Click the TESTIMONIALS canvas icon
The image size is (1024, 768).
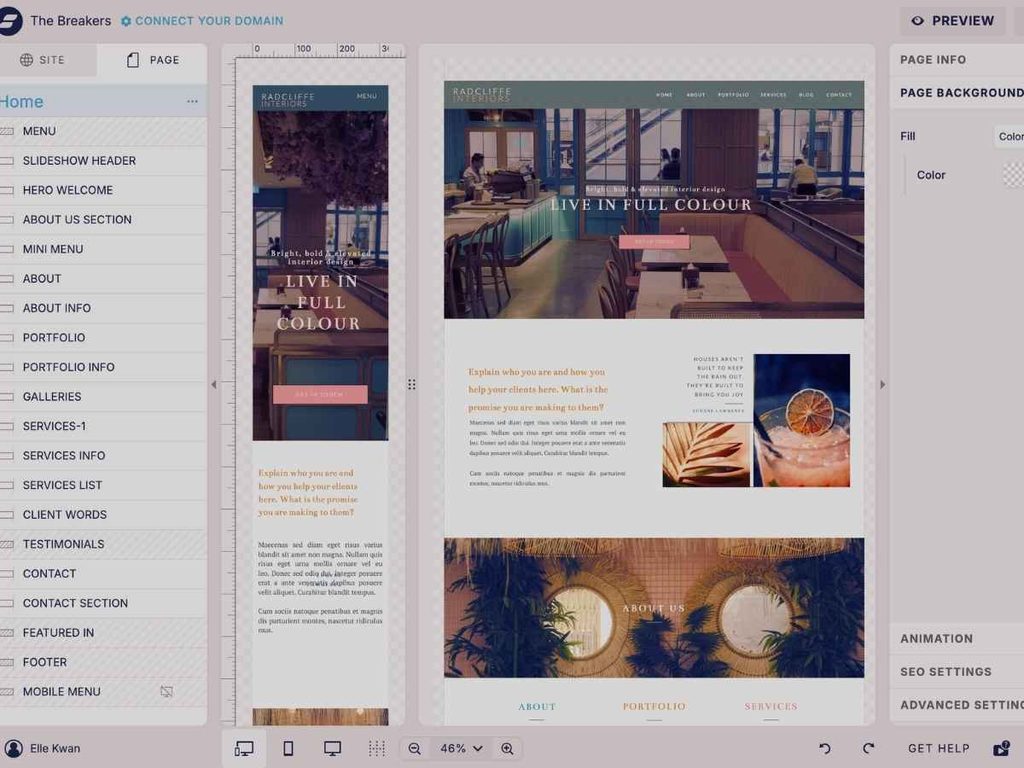coord(7,544)
